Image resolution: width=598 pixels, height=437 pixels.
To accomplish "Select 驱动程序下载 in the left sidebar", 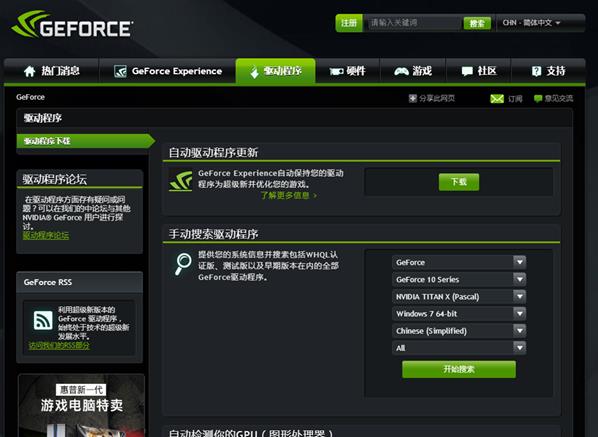I will (86, 141).
